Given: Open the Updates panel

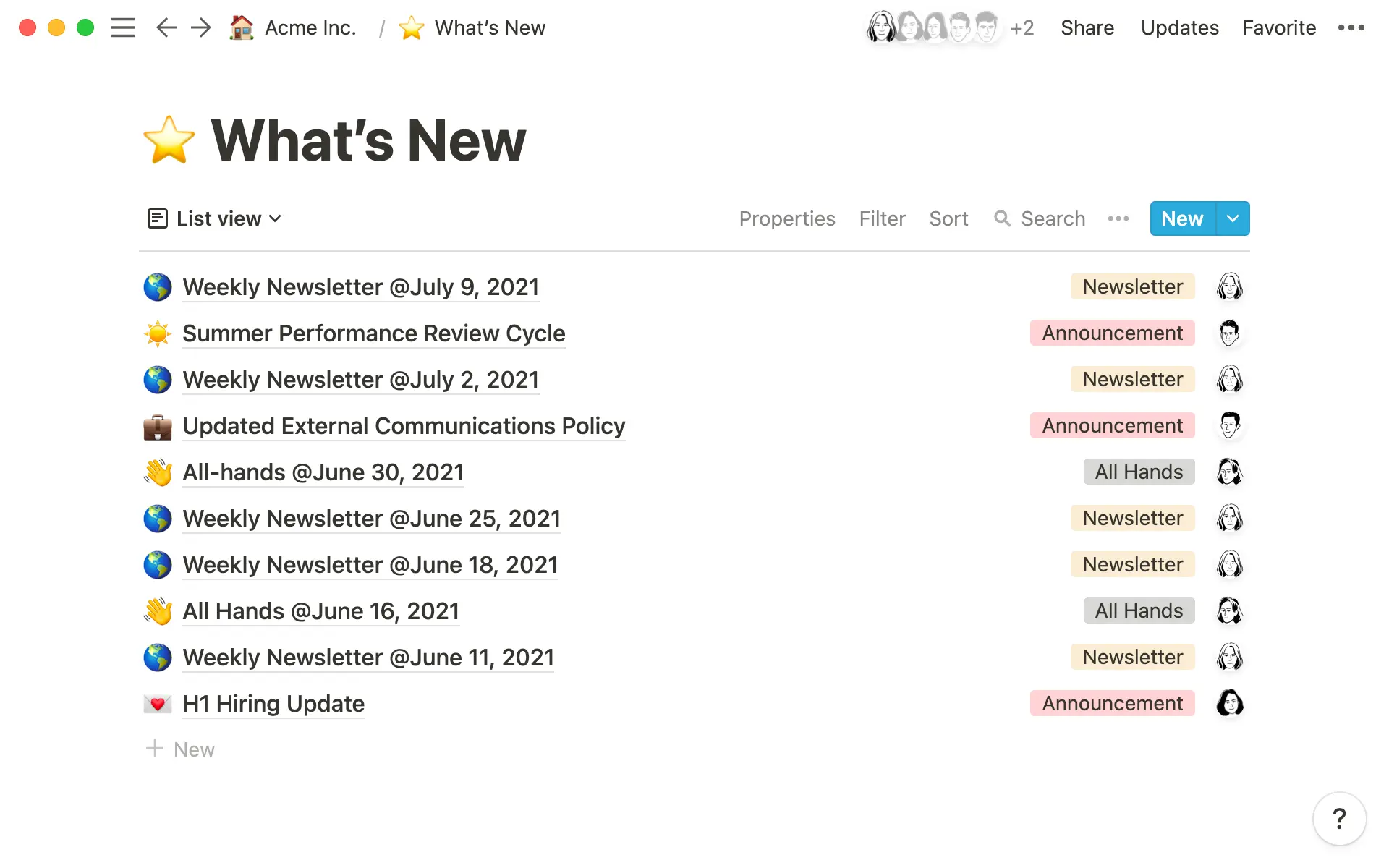Looking at the screenshot, I should click(x=1179, y=27).
